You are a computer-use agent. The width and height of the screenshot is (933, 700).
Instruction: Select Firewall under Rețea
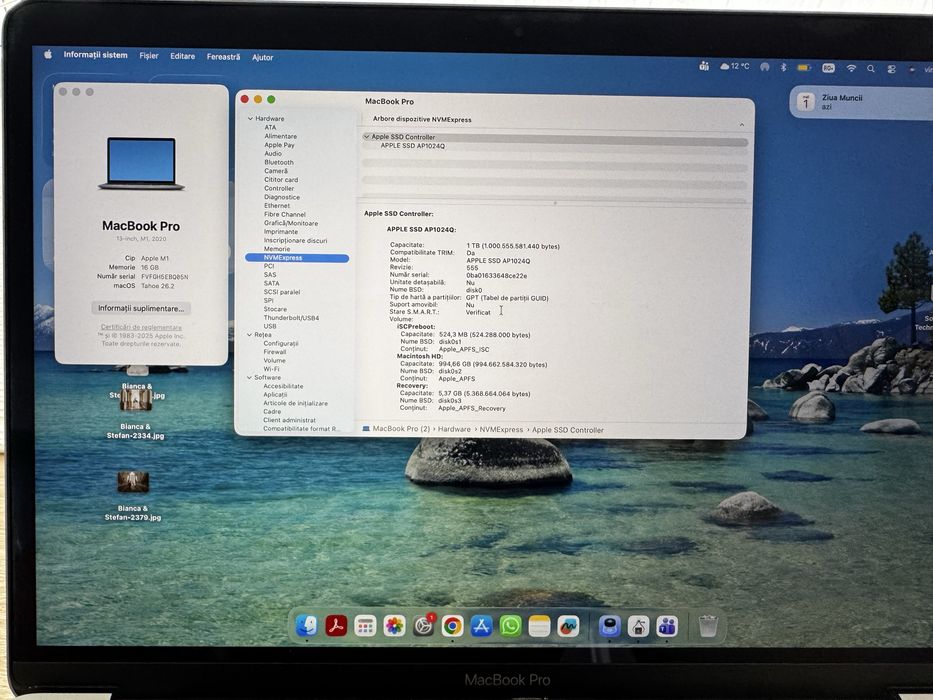click(275, 352)
